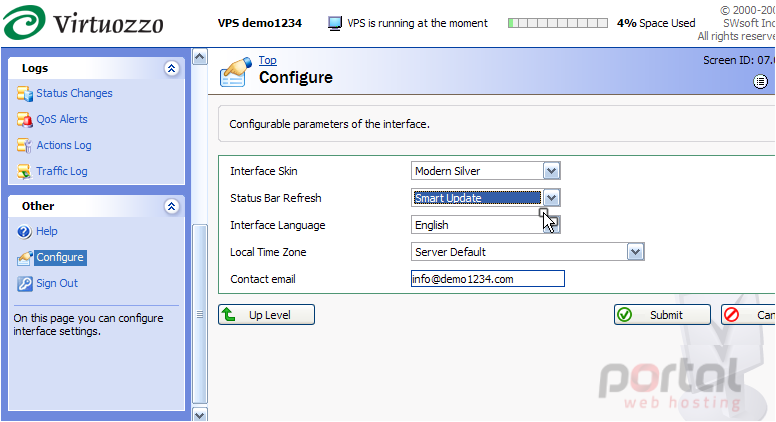Click the Sign Out link

(57, 283)
